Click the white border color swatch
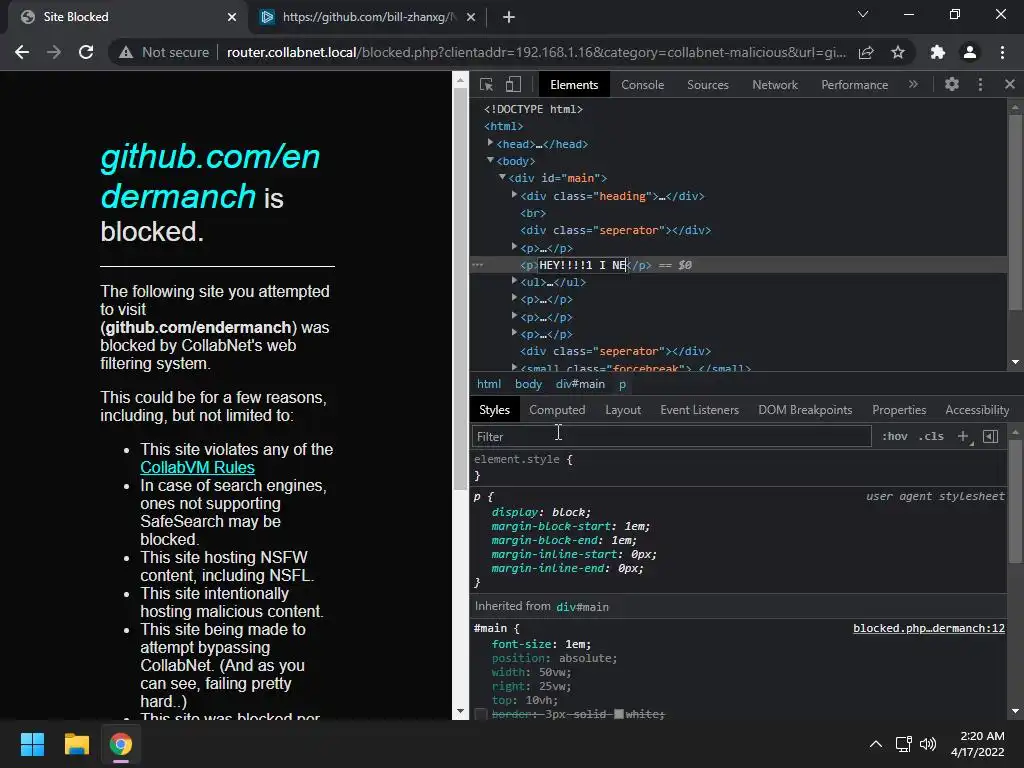 (x=618, y=714)
